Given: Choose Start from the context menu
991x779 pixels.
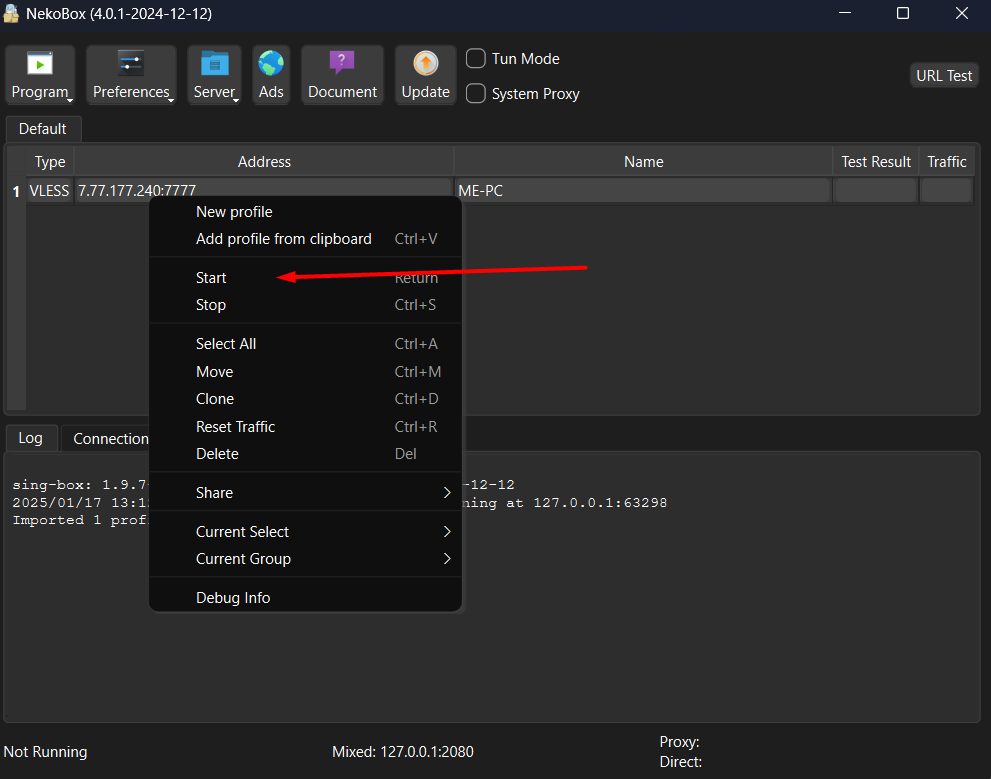Looking at the screenshot, I should click(212, 278).
